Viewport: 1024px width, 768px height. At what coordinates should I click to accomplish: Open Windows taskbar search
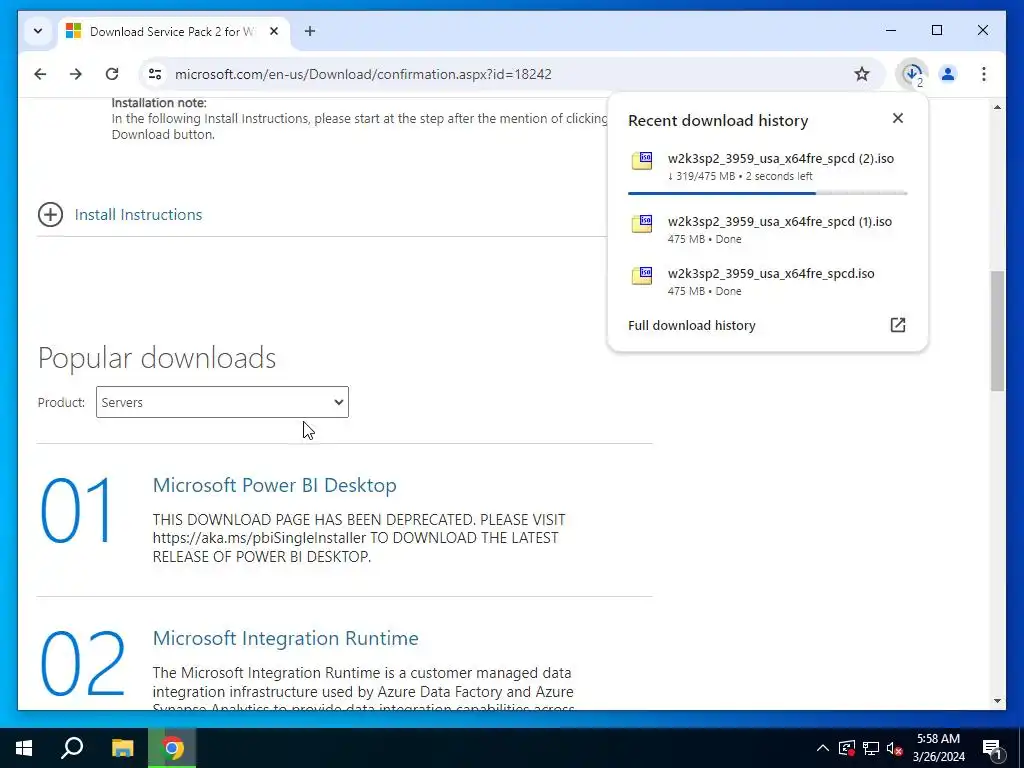click(72, 748)
